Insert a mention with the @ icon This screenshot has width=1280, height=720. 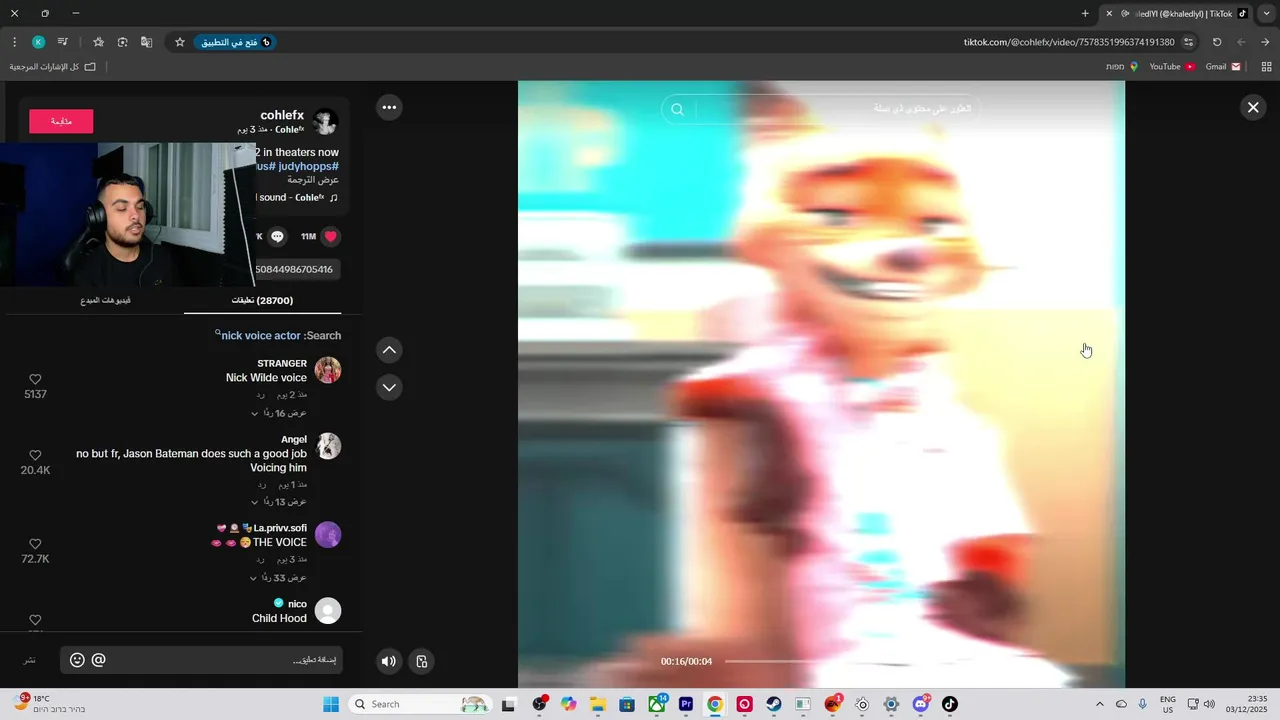[x=98, y=660]
